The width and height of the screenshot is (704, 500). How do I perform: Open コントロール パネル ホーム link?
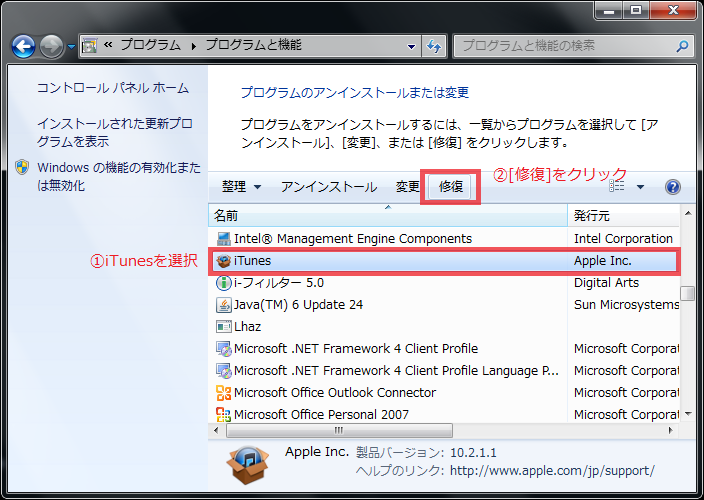pos(113,88)
